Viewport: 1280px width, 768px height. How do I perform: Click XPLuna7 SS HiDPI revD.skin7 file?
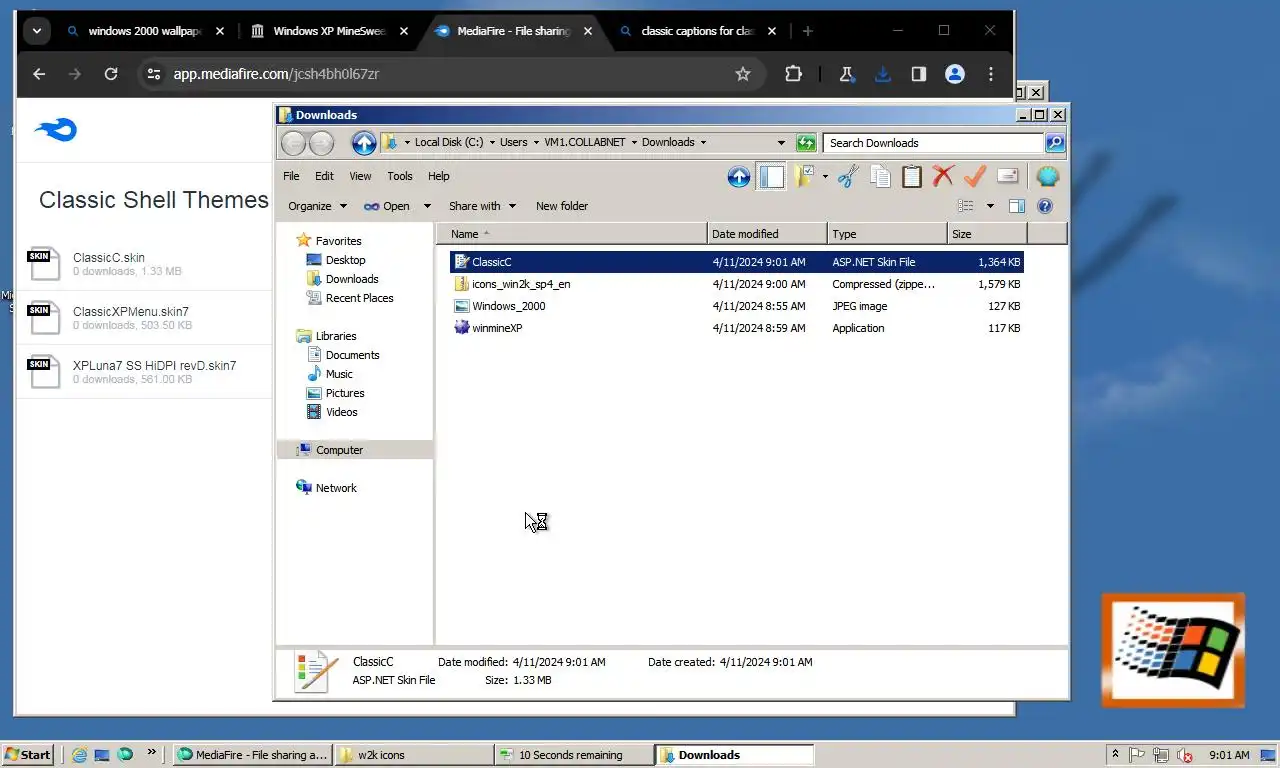pos(154,366)
